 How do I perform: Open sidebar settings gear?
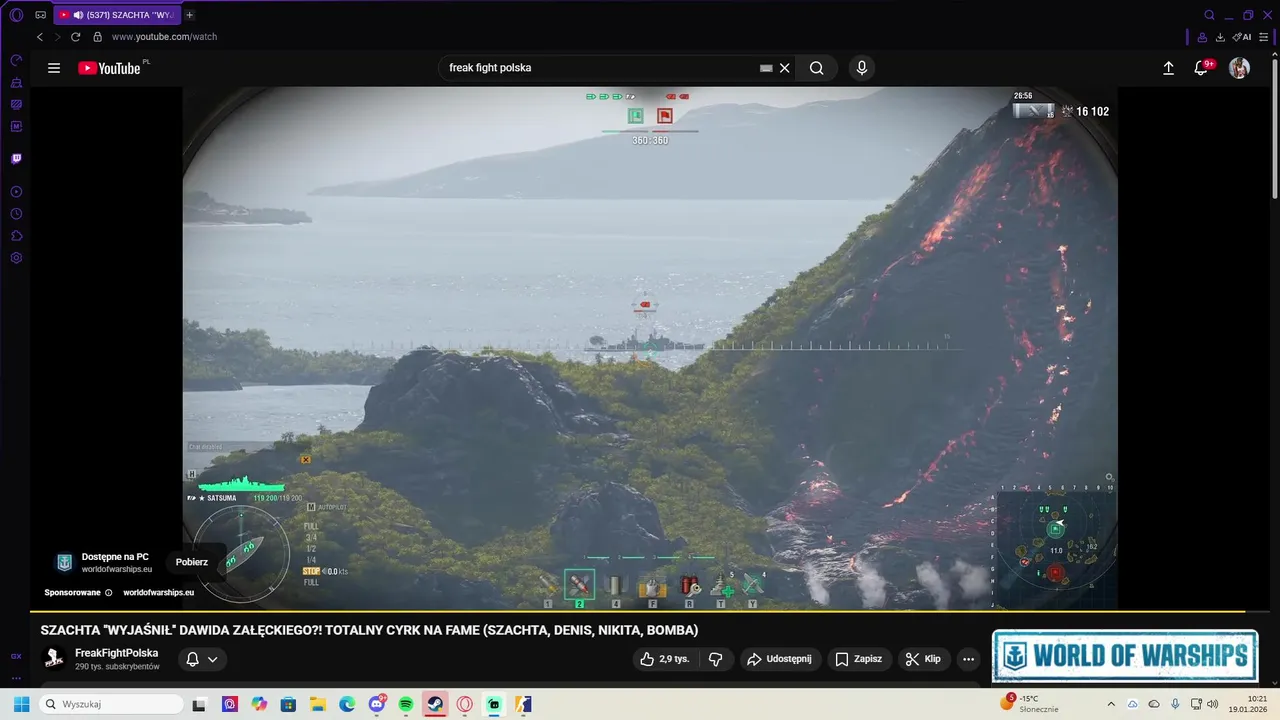(x=16, y=258)
